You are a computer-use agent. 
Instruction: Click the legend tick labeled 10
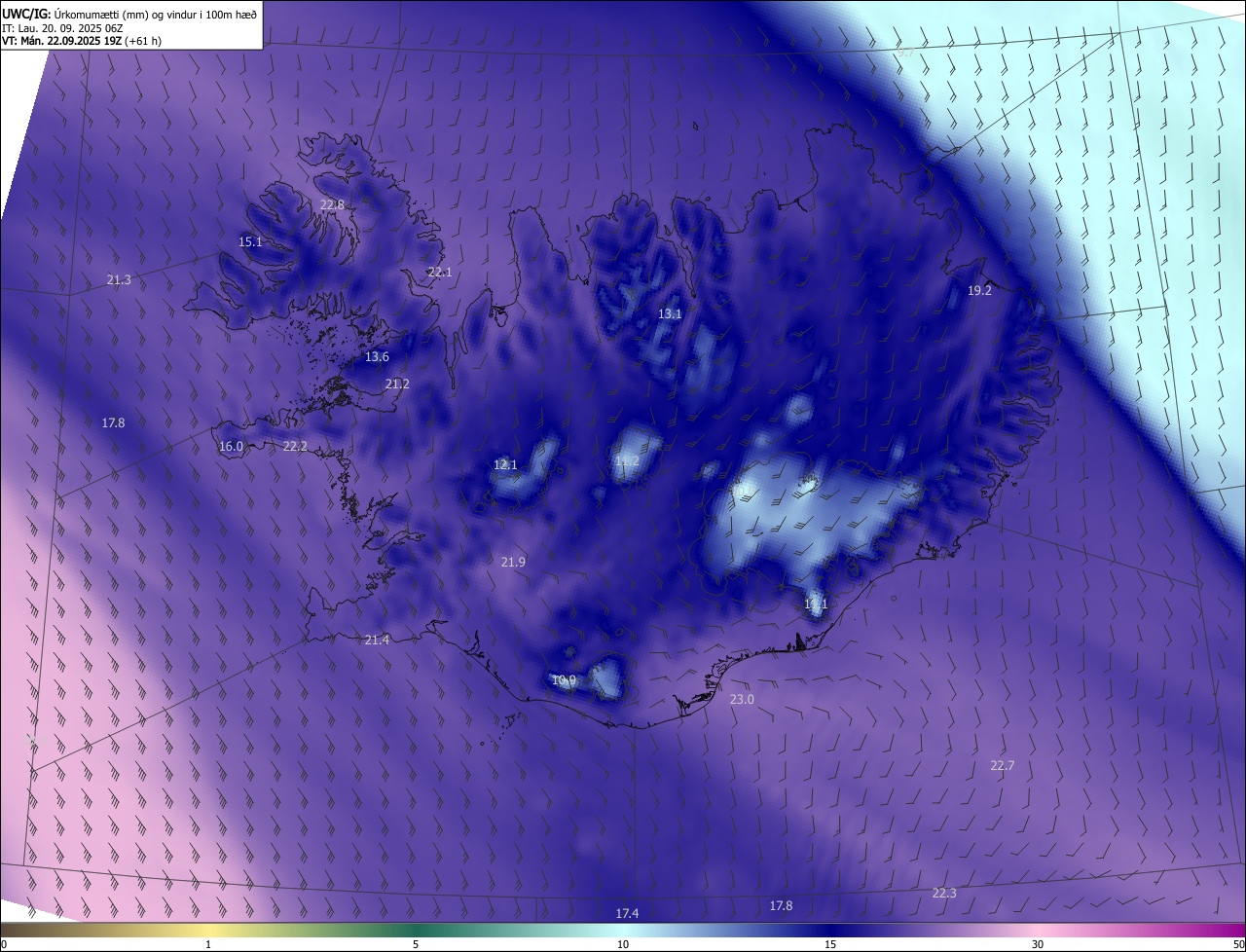tap(623, 944)
